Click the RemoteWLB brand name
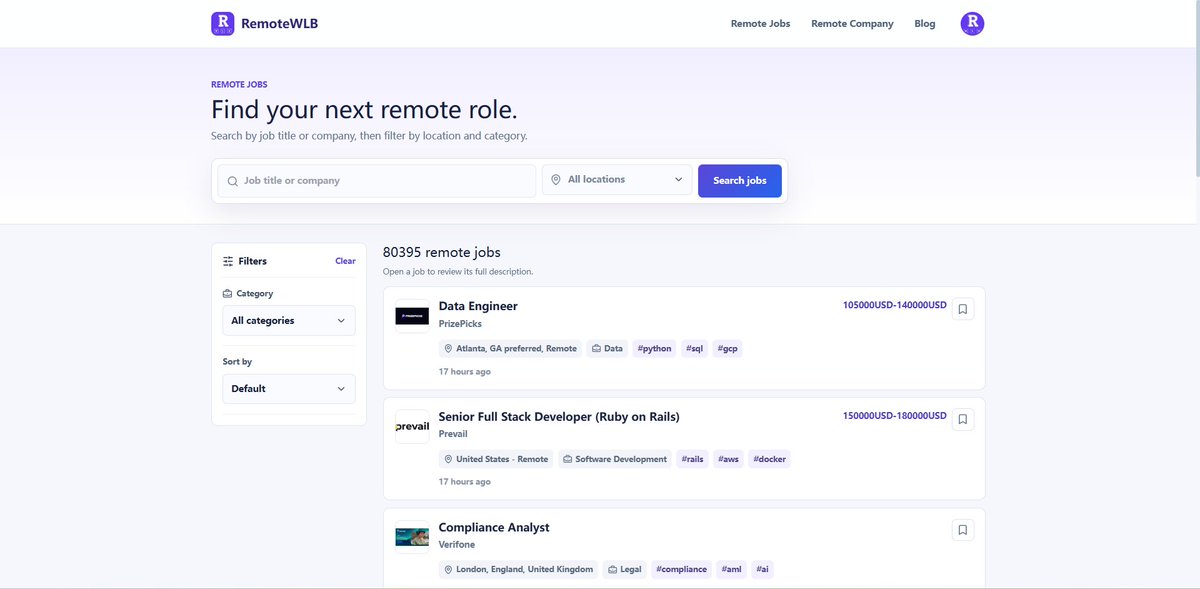Image resolution: width=1200 pixels, height=589 pixels. pyautogui.click(x=280, y=23)
